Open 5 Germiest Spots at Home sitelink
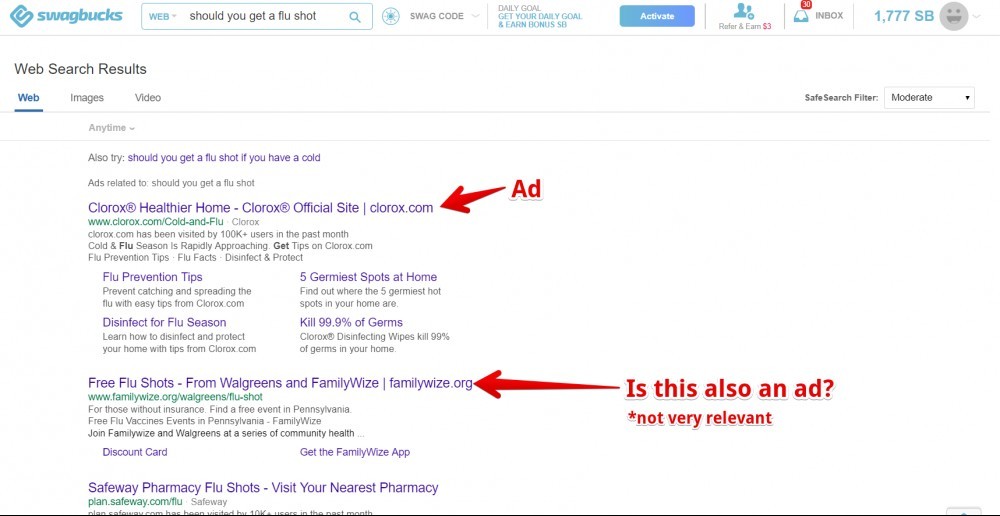 368,277
